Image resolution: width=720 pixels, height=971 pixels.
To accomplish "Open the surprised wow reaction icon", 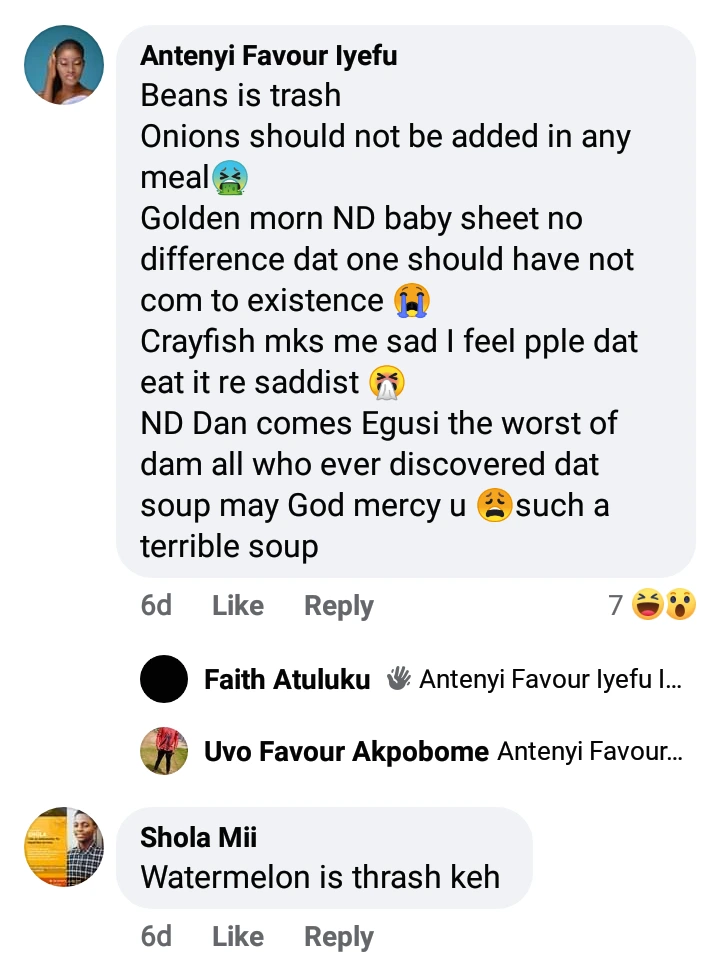I will pyautogui.click(x=680, y=605).
